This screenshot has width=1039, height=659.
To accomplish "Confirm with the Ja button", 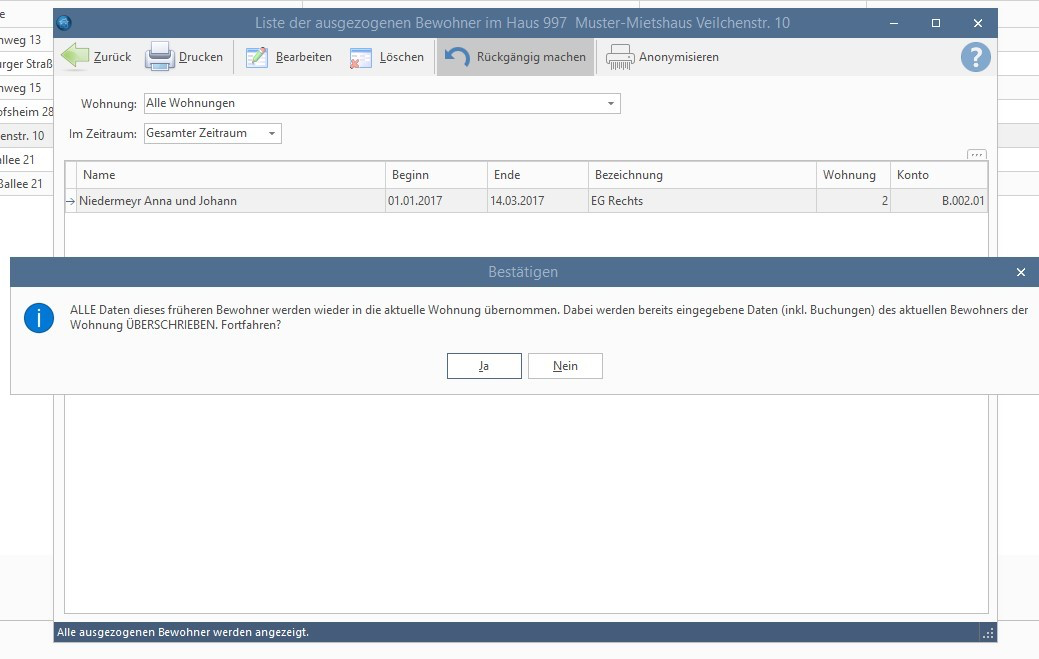I will click(x=484, y=366).
